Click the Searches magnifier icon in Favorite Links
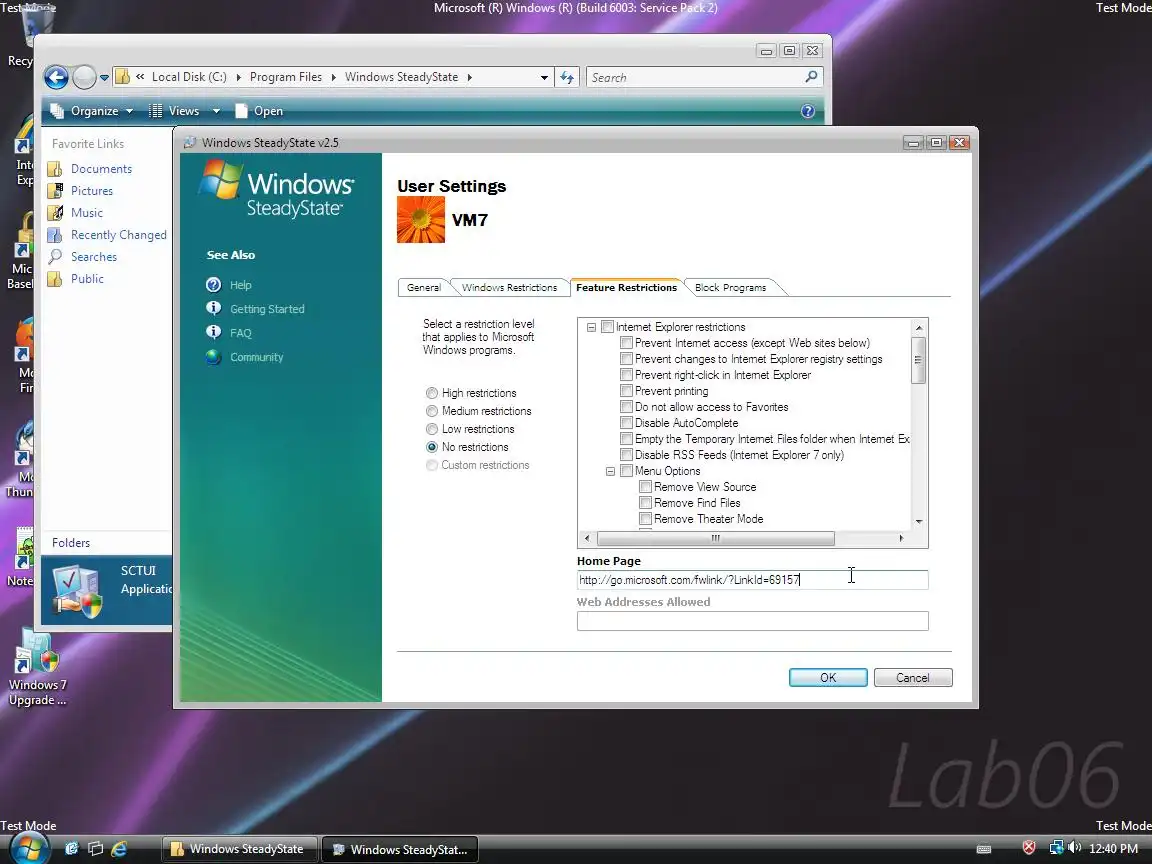 coord(55,257)
